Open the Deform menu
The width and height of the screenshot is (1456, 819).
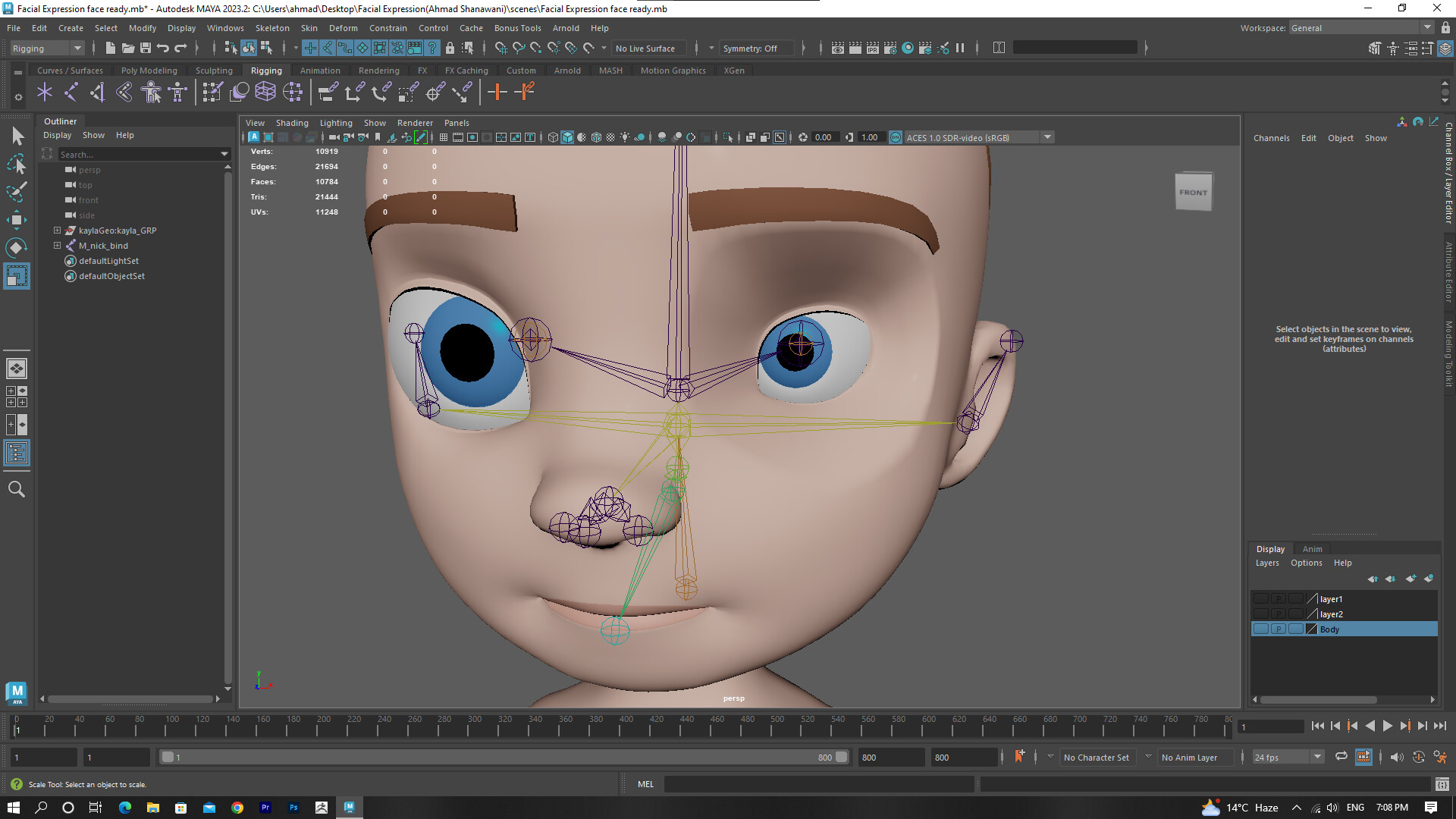pyautogui.click(x=344, y=27)
